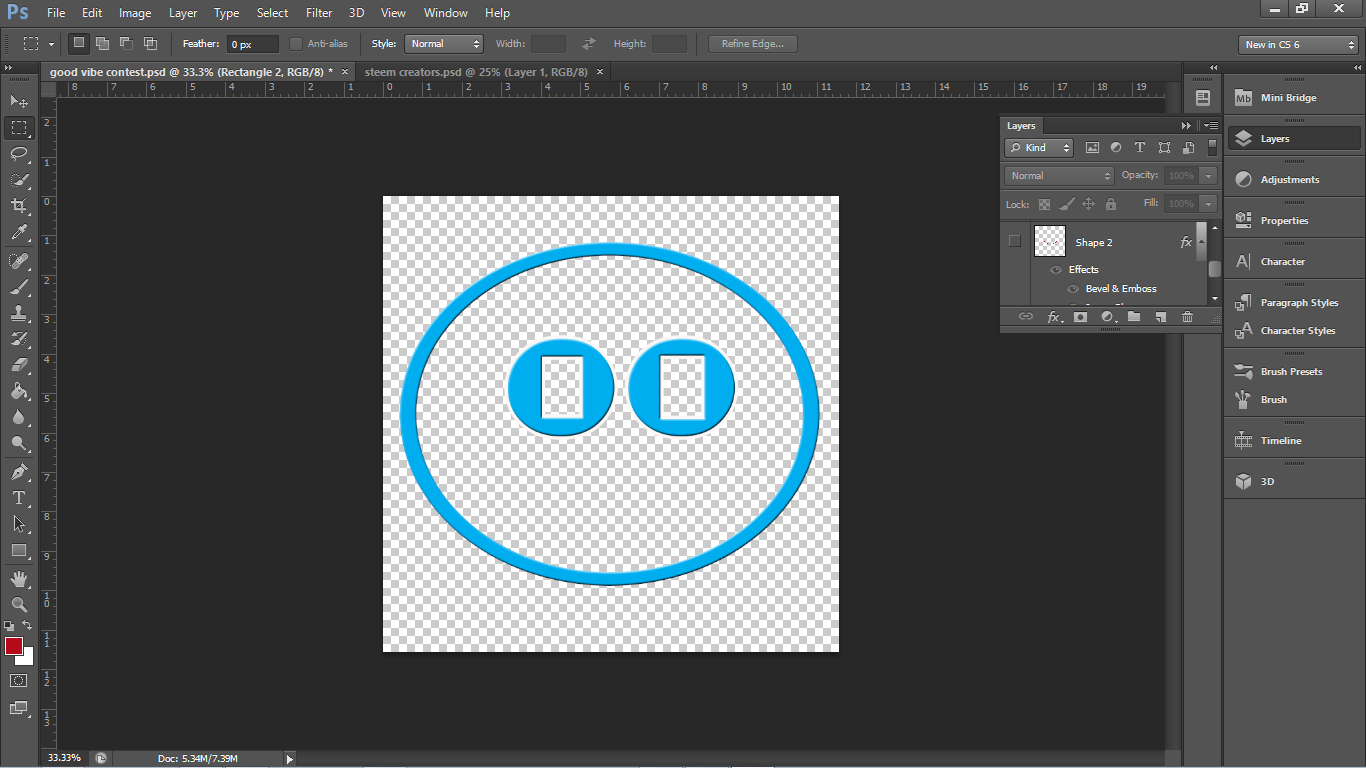Toggle filter for smart objects
This screenshot has height=768, width=1366.
click(1188, 148)
